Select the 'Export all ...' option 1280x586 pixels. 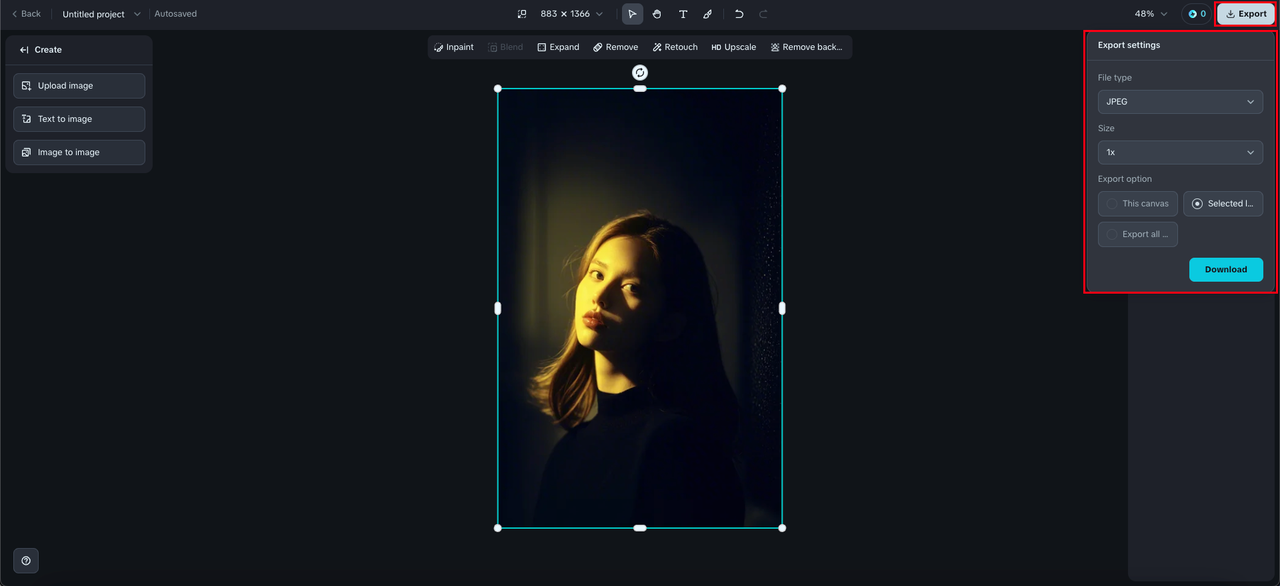click(x=1137, y=234)
